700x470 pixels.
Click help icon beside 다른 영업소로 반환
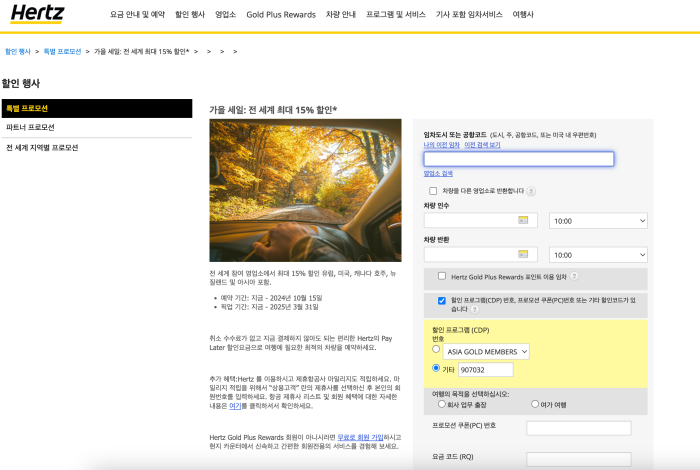click(x=531, y=191)
